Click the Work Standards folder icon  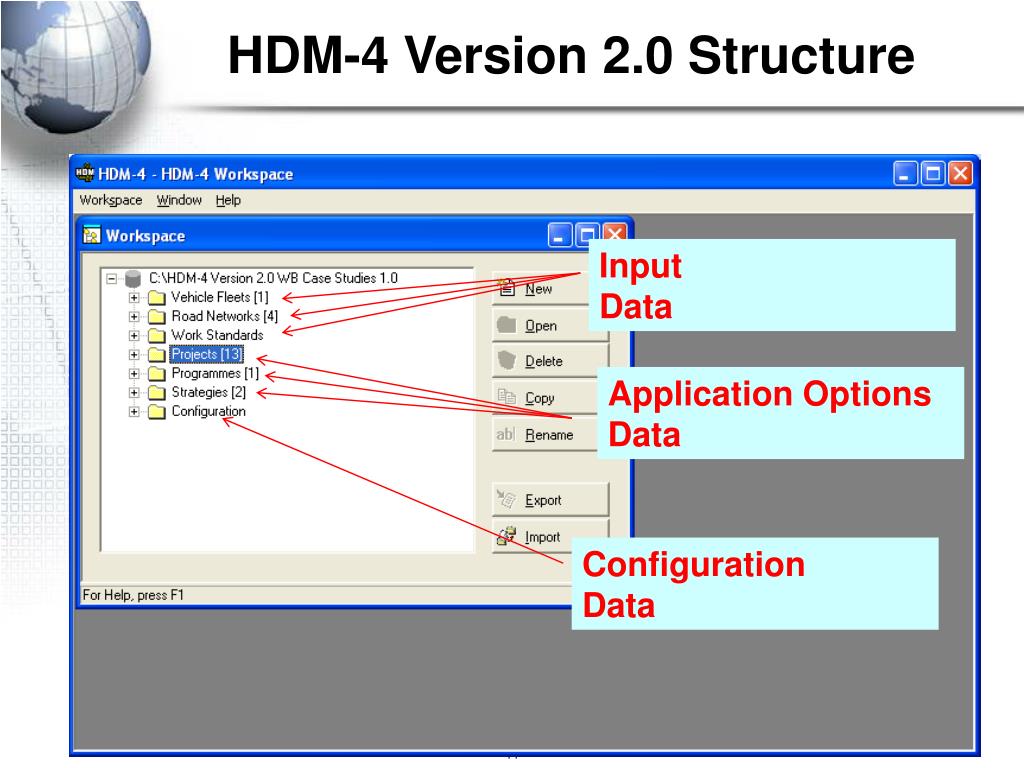coord(157,336)
